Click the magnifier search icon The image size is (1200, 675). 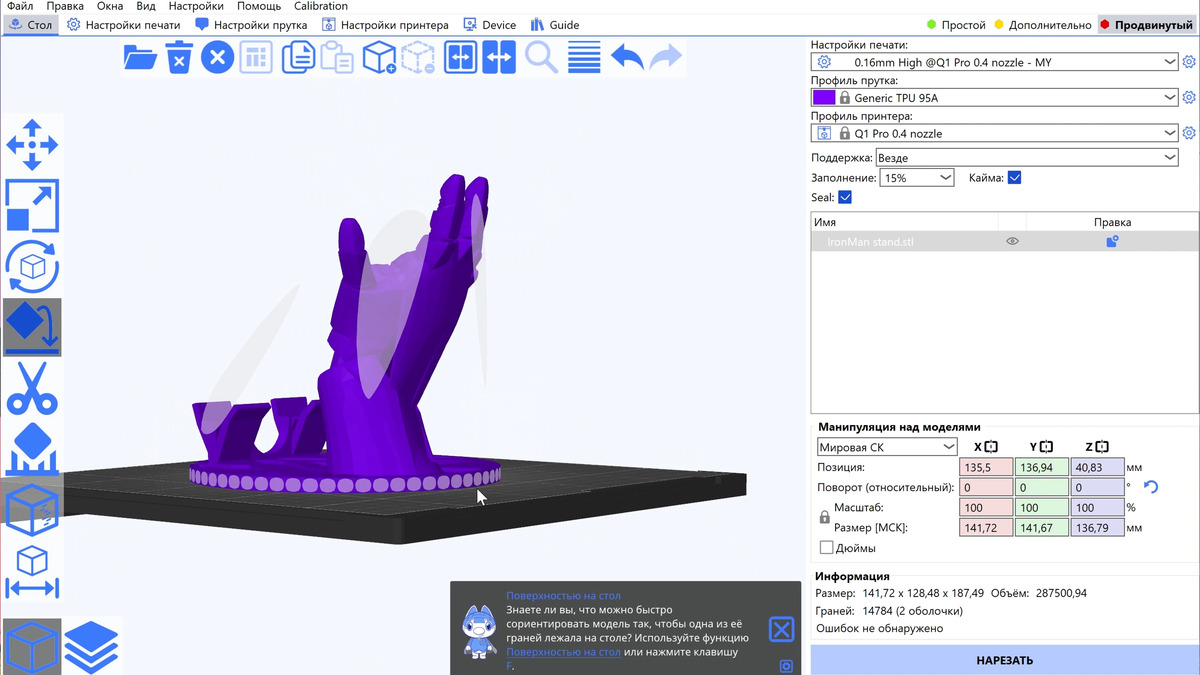coord(541,58)
